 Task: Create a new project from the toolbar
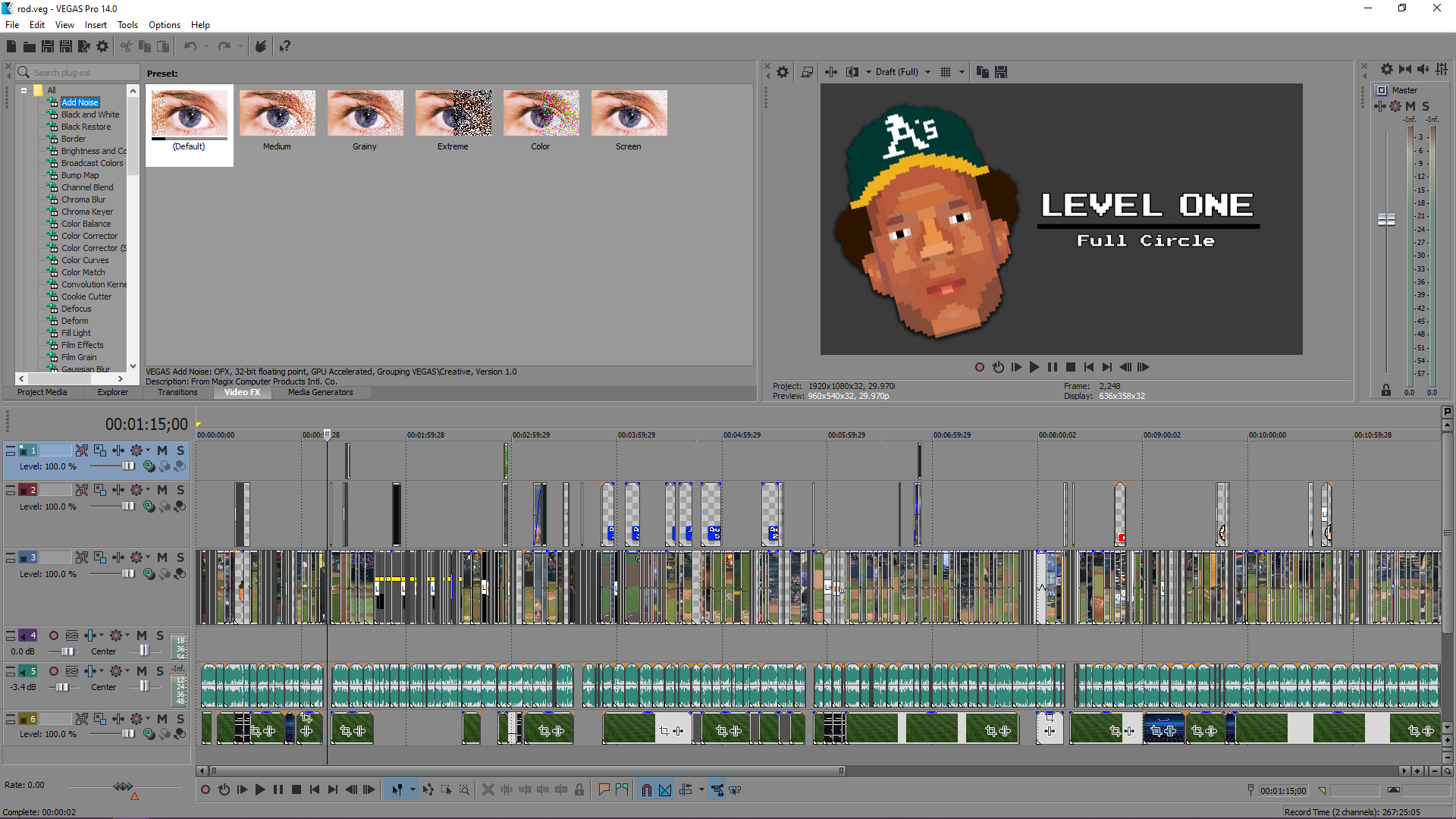(x=11, y=46)
